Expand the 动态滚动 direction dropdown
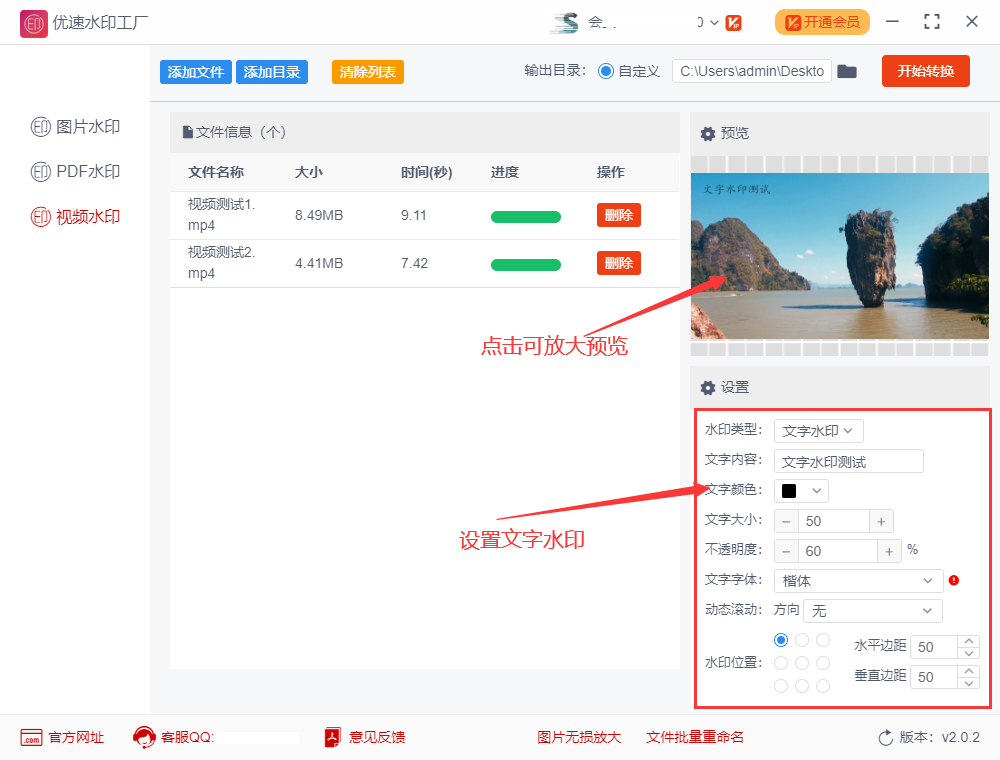Screen dimensions: 1000x760 pyautogui.click(x=872, y=610)
